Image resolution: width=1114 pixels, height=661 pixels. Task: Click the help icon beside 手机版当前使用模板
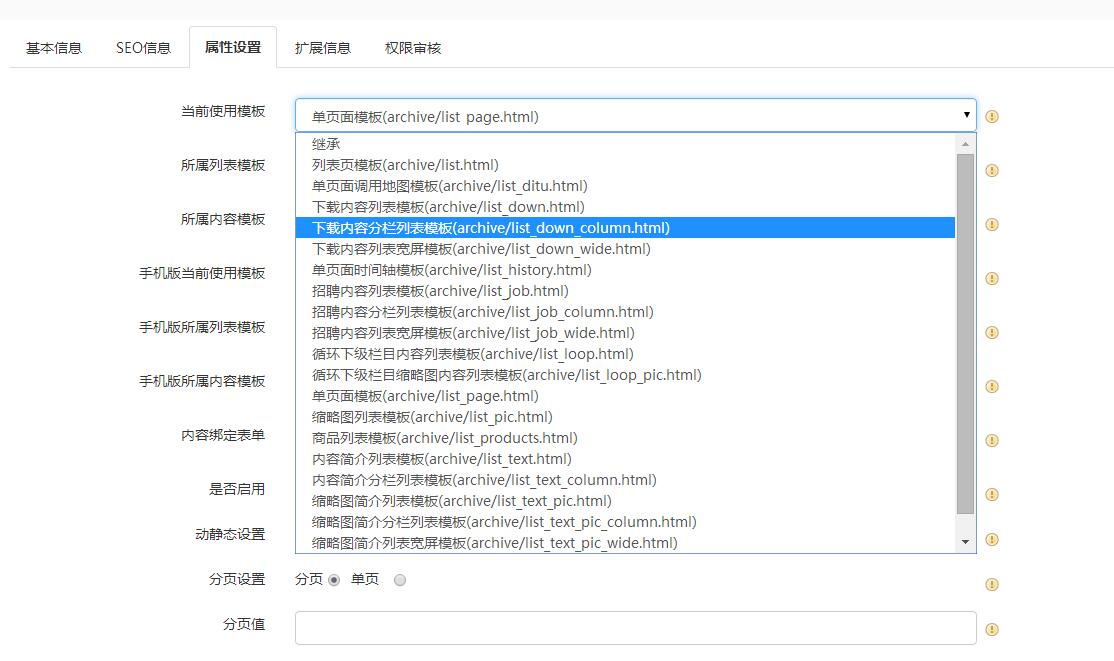coord(992,278)
